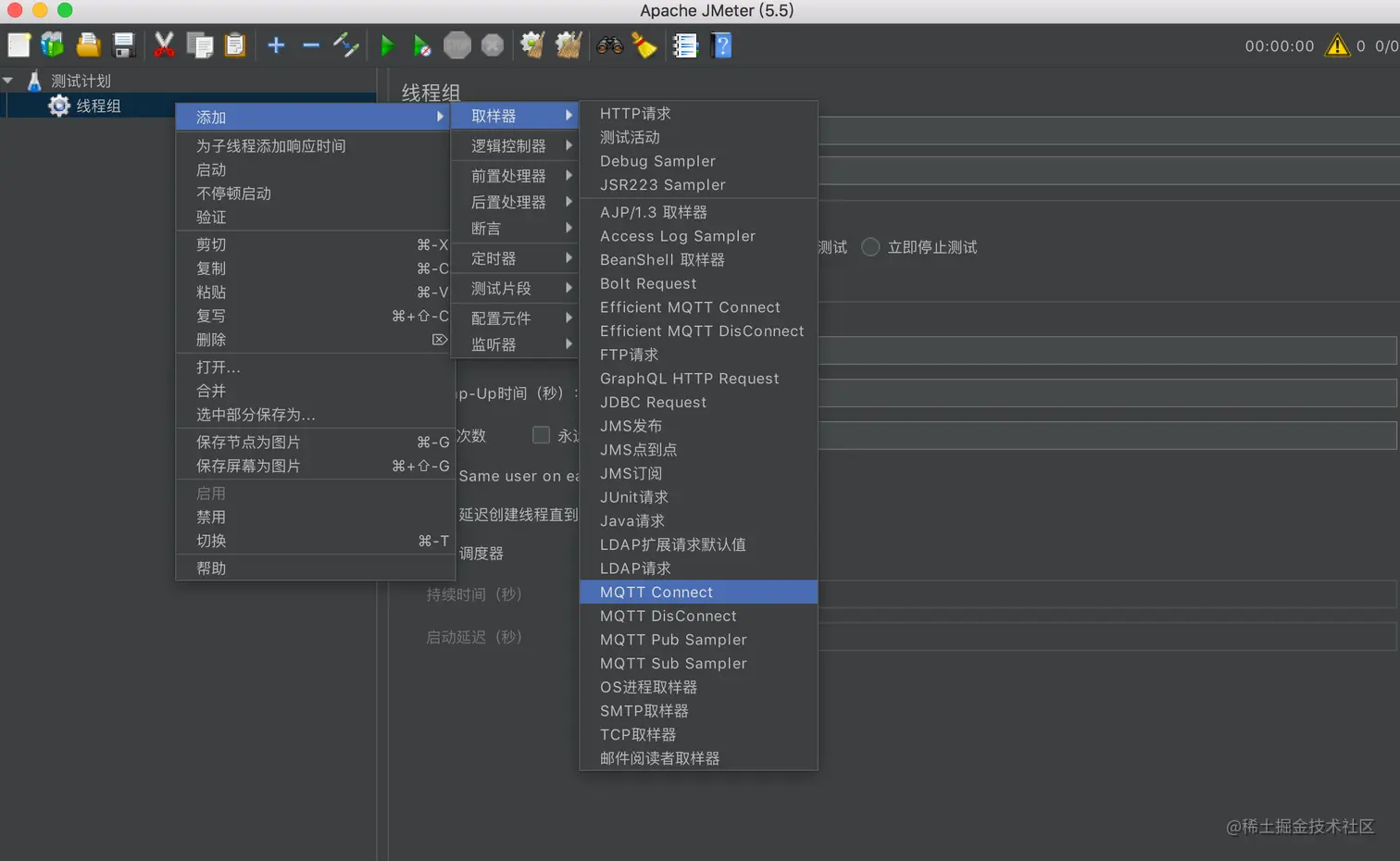Click the Toggle enable/disable icon

pos(346,45)
